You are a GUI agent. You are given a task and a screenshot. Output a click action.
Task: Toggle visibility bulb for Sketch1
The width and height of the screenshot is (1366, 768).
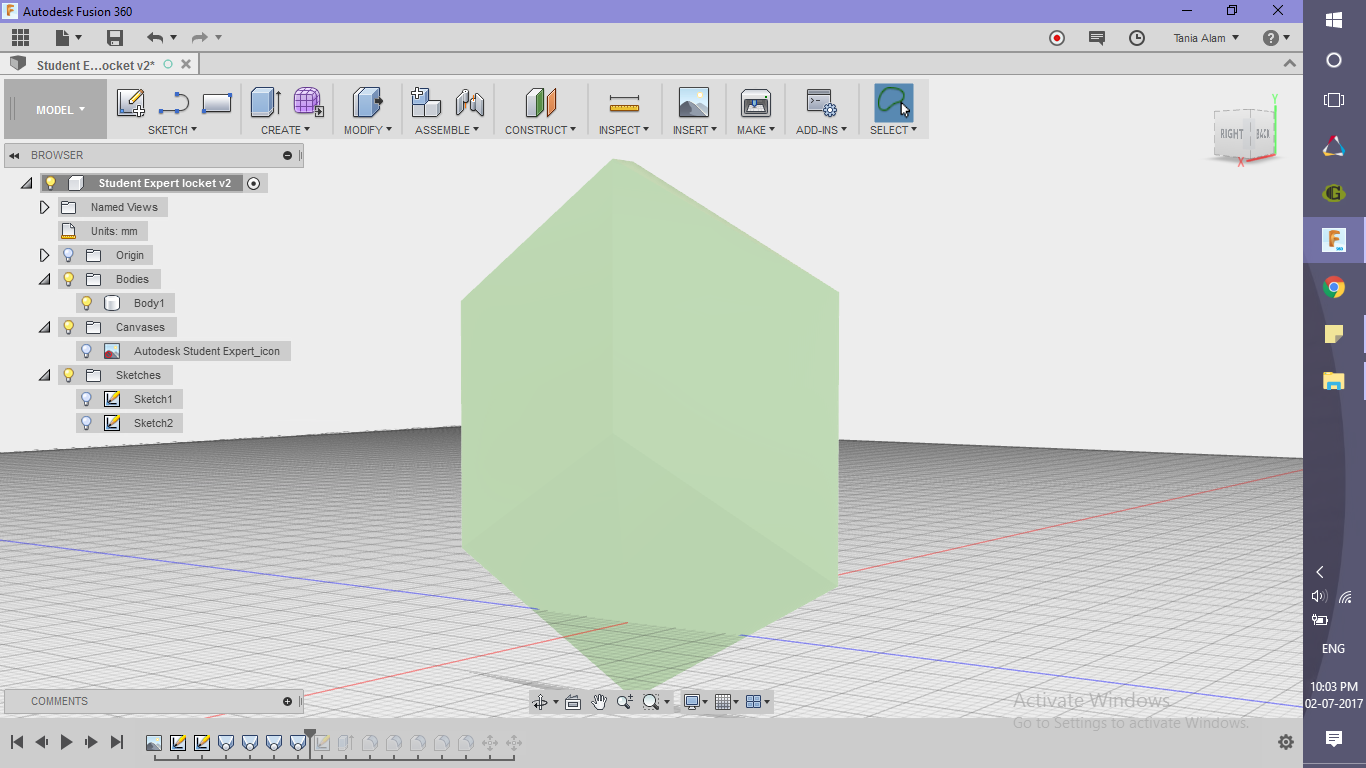87,399
